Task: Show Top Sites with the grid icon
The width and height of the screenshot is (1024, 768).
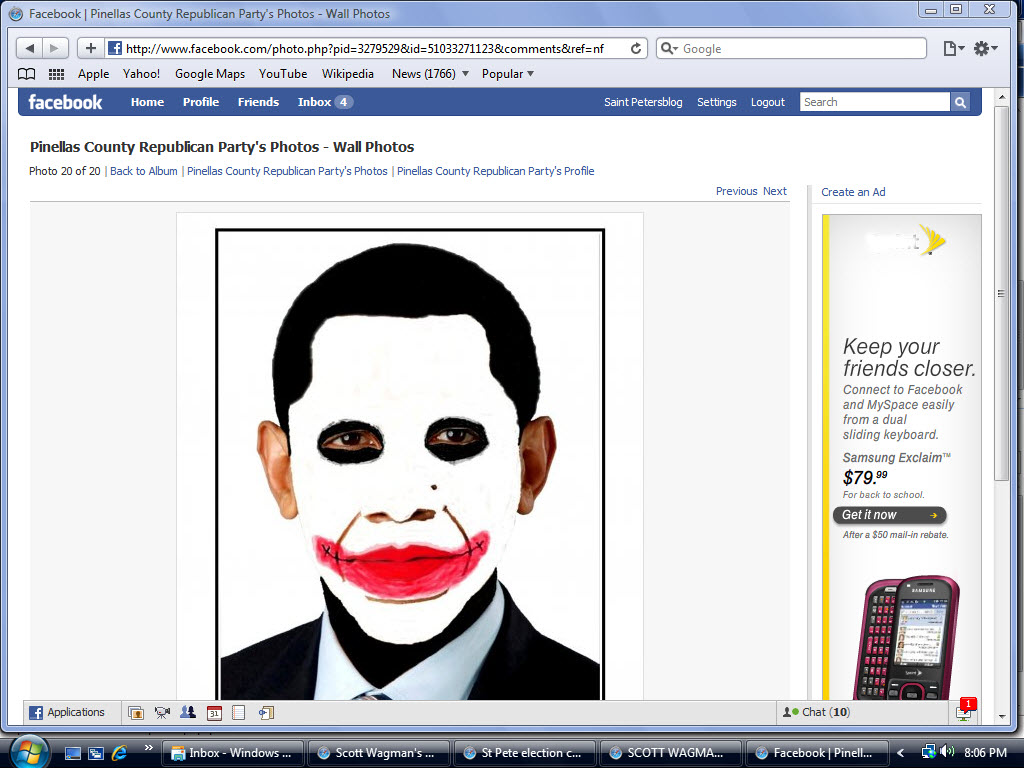Action: (56, 73)
